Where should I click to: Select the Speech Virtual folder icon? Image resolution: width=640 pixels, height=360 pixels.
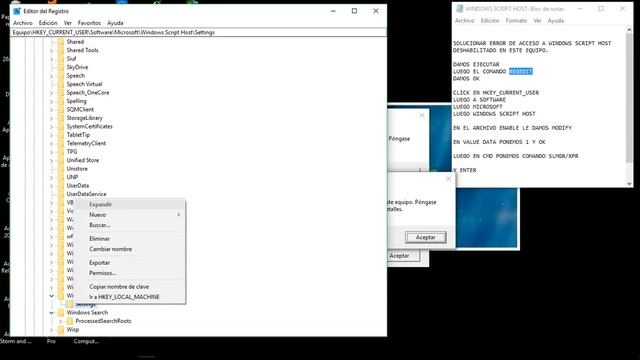click(61, 84)
